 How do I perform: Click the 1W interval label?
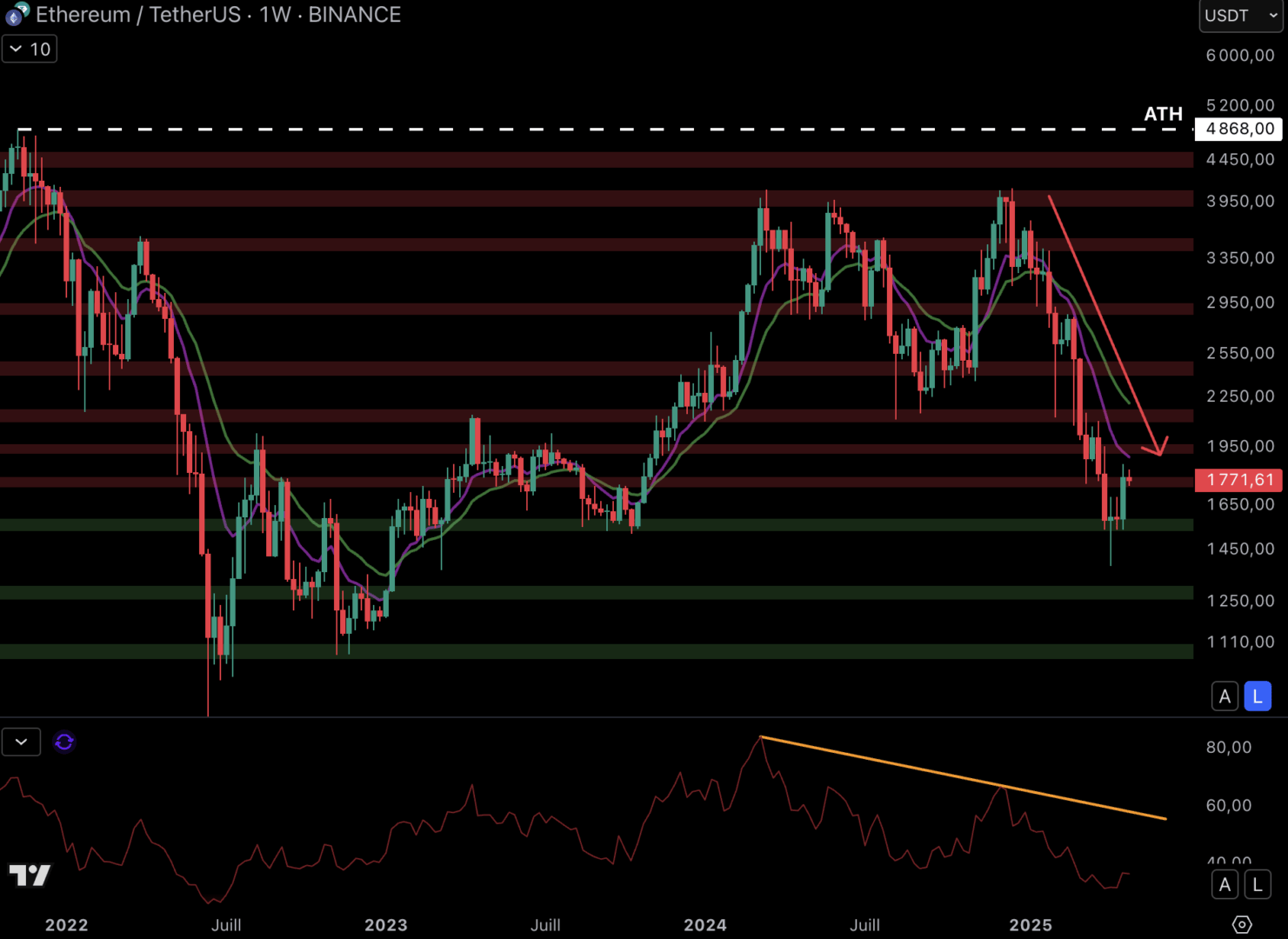[275, 15]
